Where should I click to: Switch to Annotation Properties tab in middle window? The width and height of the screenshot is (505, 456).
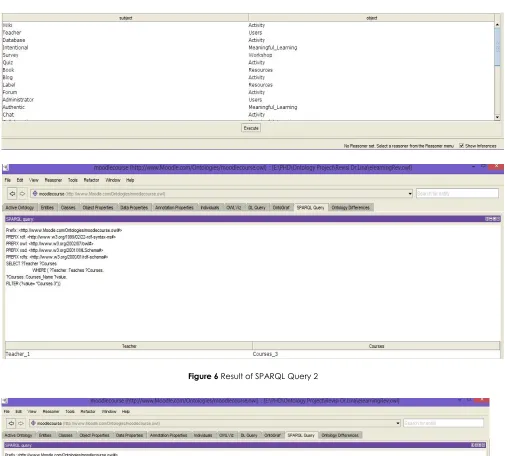coord(174,208)
